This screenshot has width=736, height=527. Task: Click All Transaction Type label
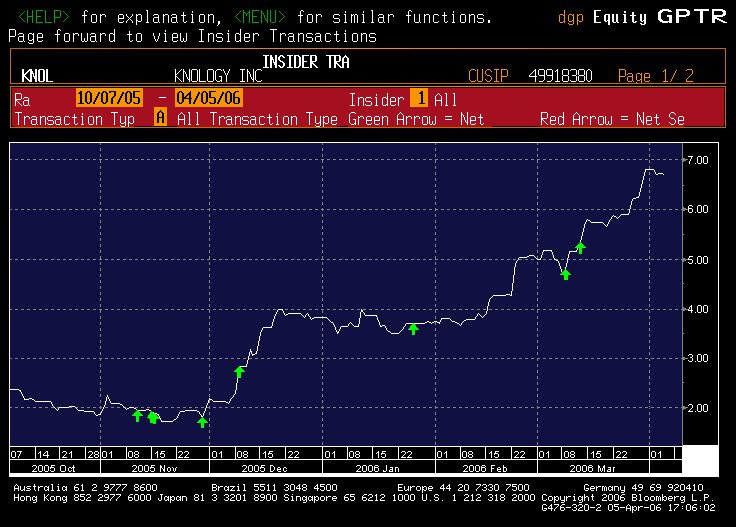[x=257, y=119]
